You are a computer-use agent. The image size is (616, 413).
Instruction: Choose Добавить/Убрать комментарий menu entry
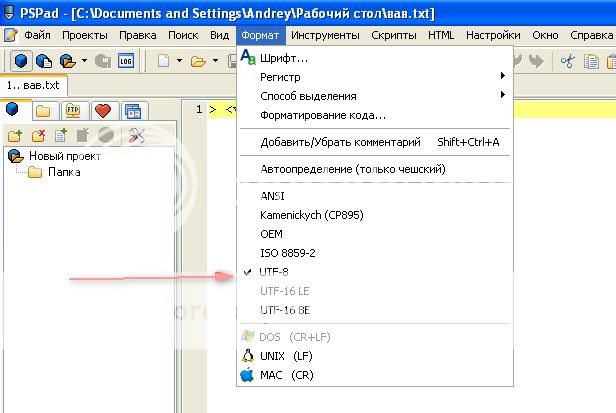(x=375, y=142)
